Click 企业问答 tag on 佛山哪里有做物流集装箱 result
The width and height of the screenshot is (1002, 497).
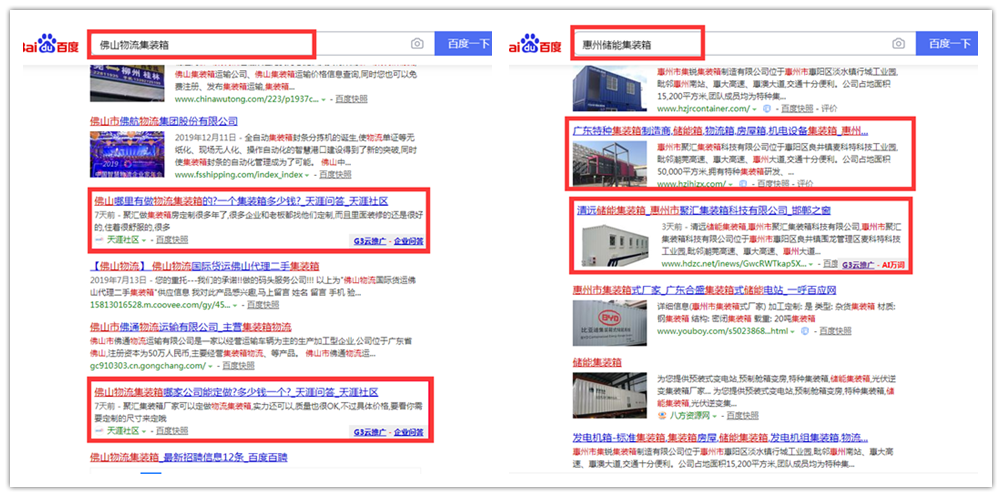click(x=408, y=241)
